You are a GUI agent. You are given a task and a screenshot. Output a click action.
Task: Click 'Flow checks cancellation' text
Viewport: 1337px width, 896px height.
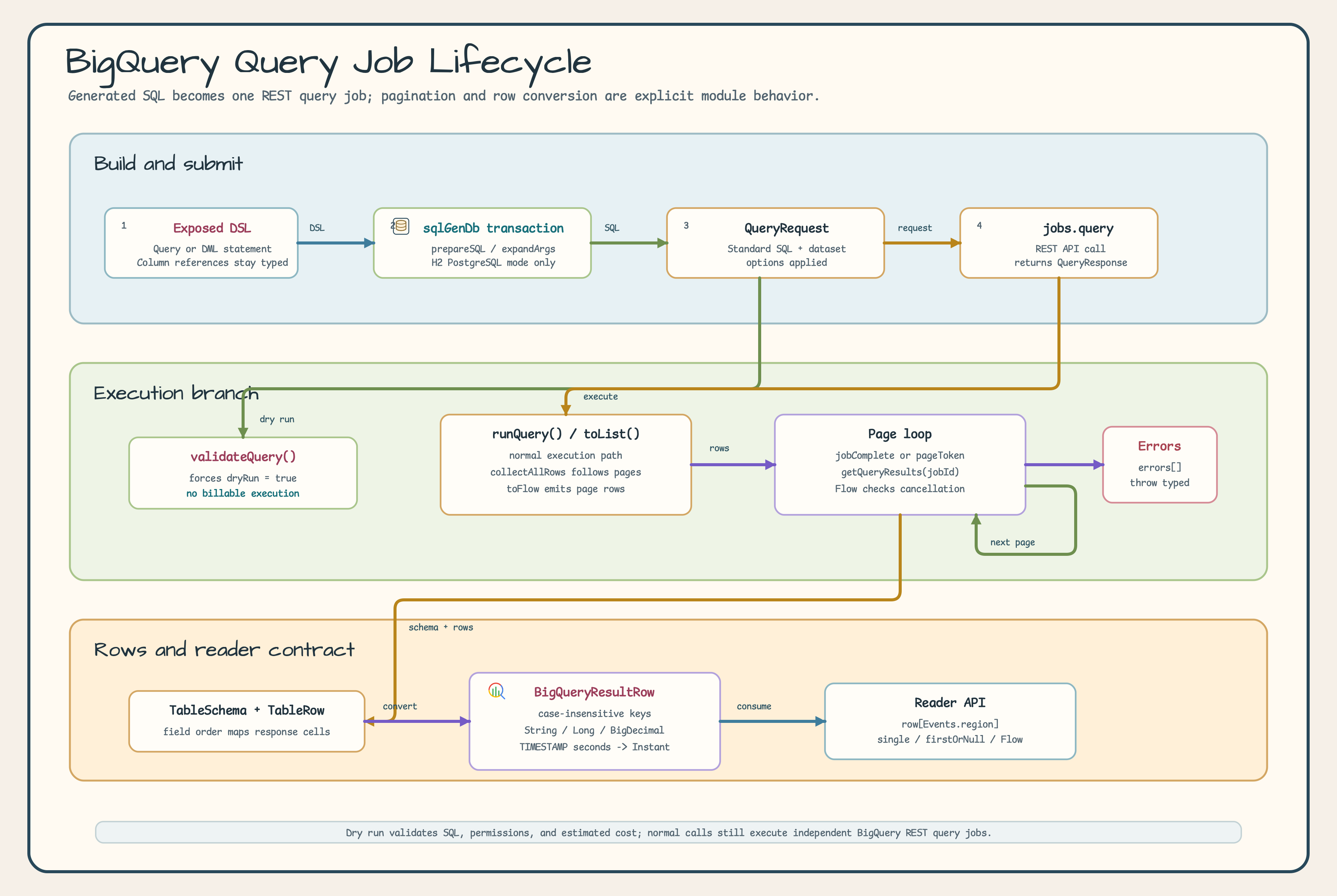point(900,489)
